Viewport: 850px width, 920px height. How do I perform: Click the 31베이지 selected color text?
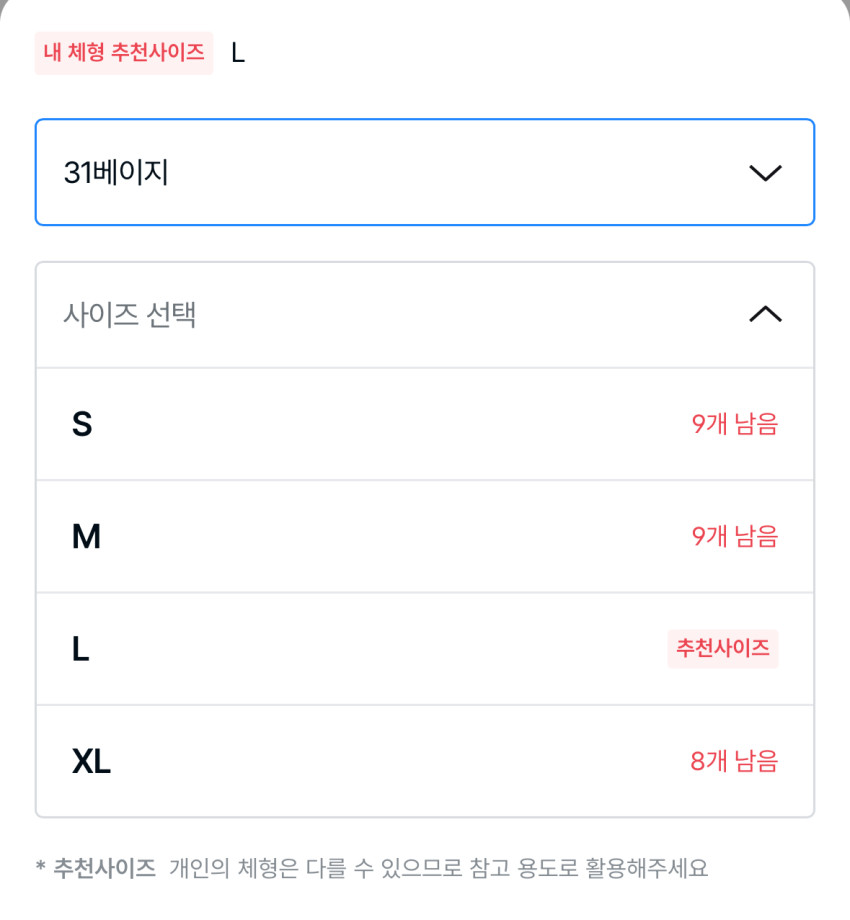pyautogui.click(x=115, y=173)
